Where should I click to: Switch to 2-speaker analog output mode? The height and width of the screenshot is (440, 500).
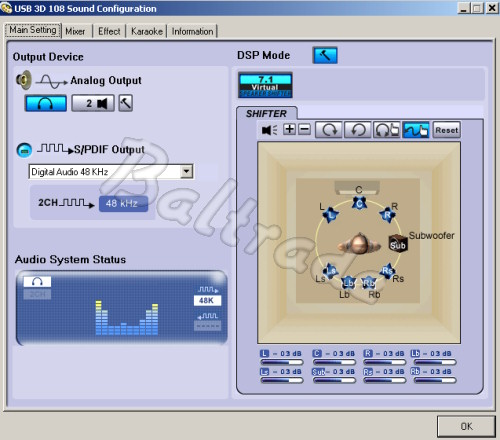(x=93, y=103)
